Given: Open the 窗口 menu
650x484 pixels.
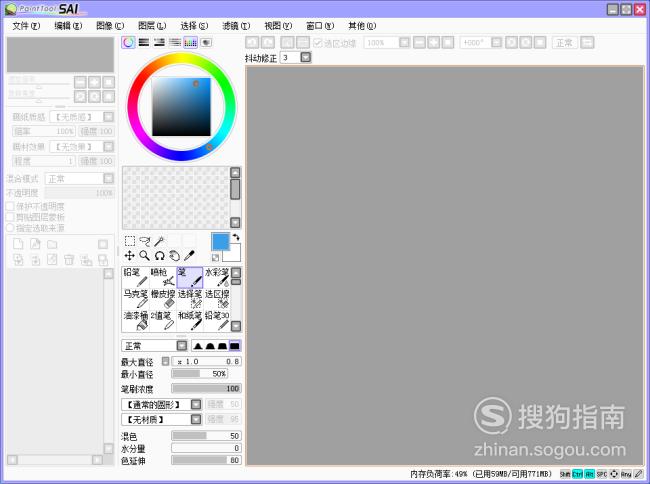Looking at the screenshot, I should [x=320, y=26].
